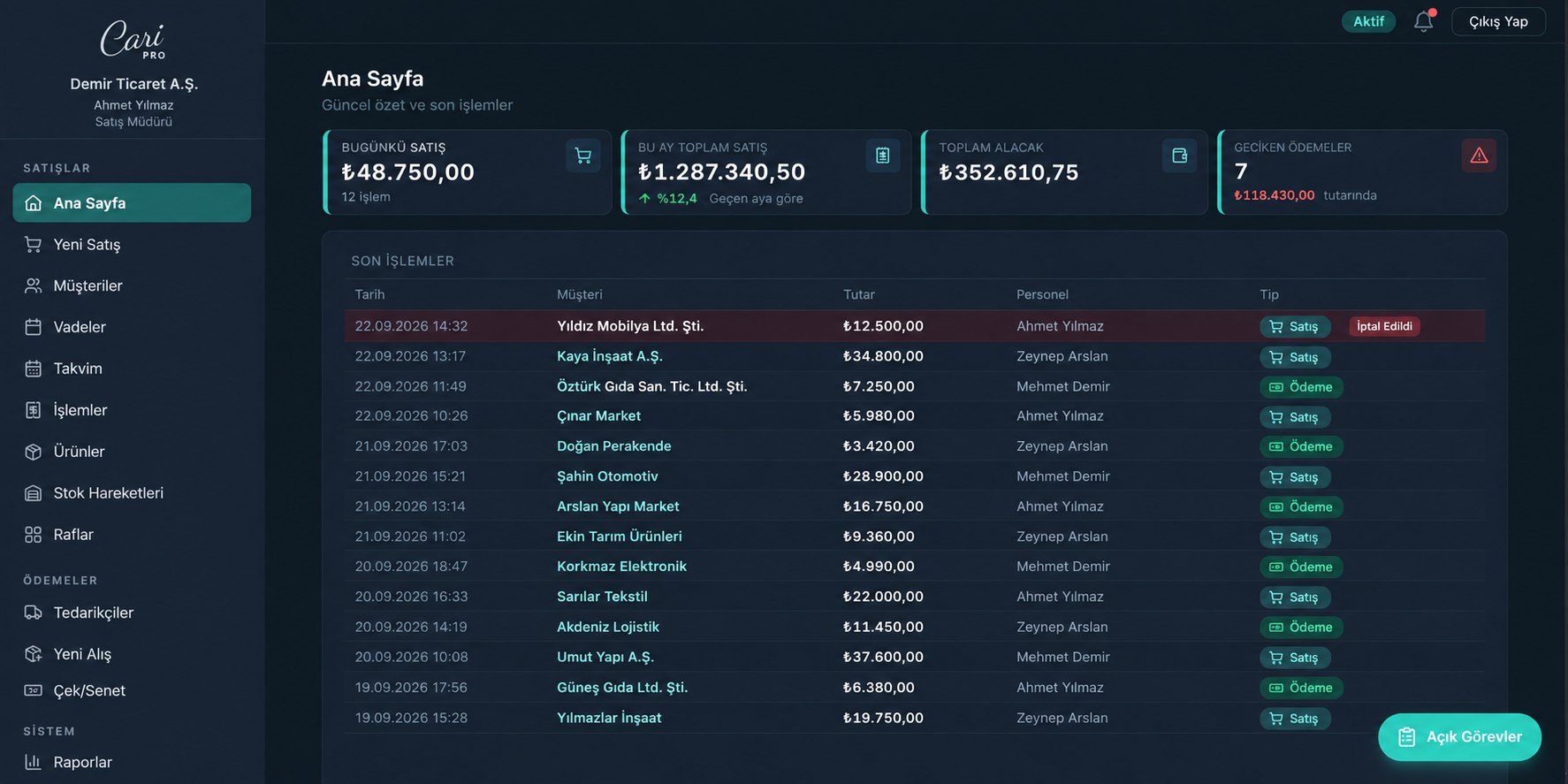The width and height of the screenshot is (1568, 784).
Task: Click the Tarih column header
Action: click(x=369, y=294)
